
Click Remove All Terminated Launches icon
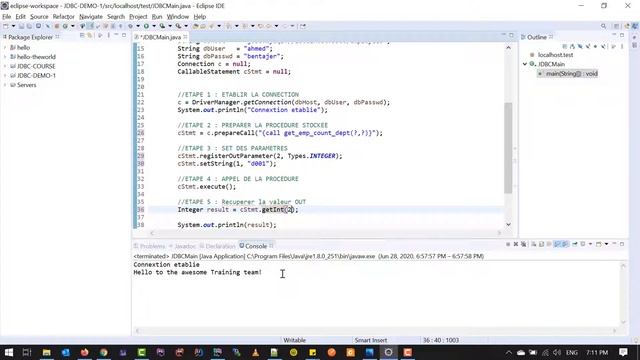524,244
